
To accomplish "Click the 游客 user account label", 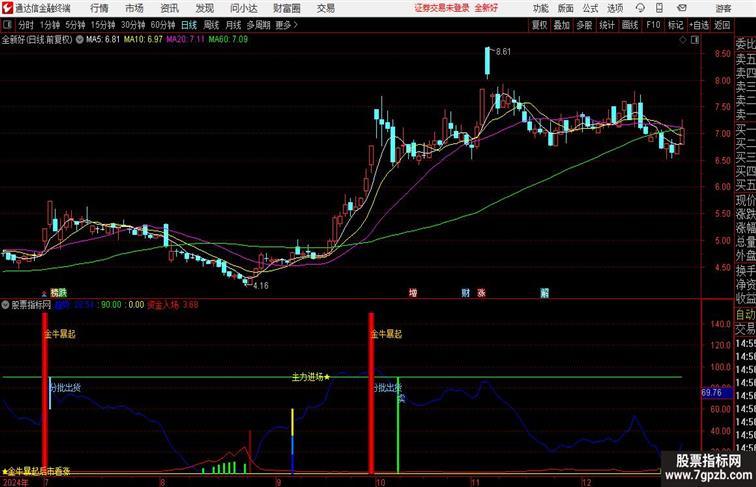I will point(723,8).
